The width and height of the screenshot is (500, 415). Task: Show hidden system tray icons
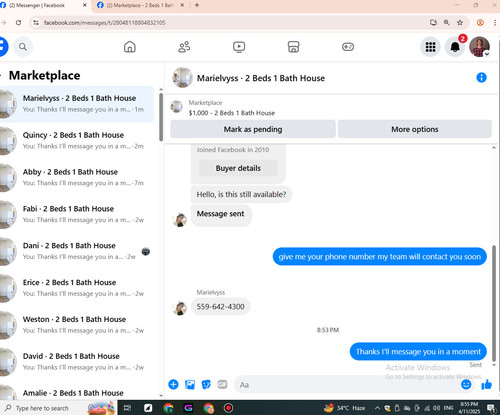[x=377, y=408]
